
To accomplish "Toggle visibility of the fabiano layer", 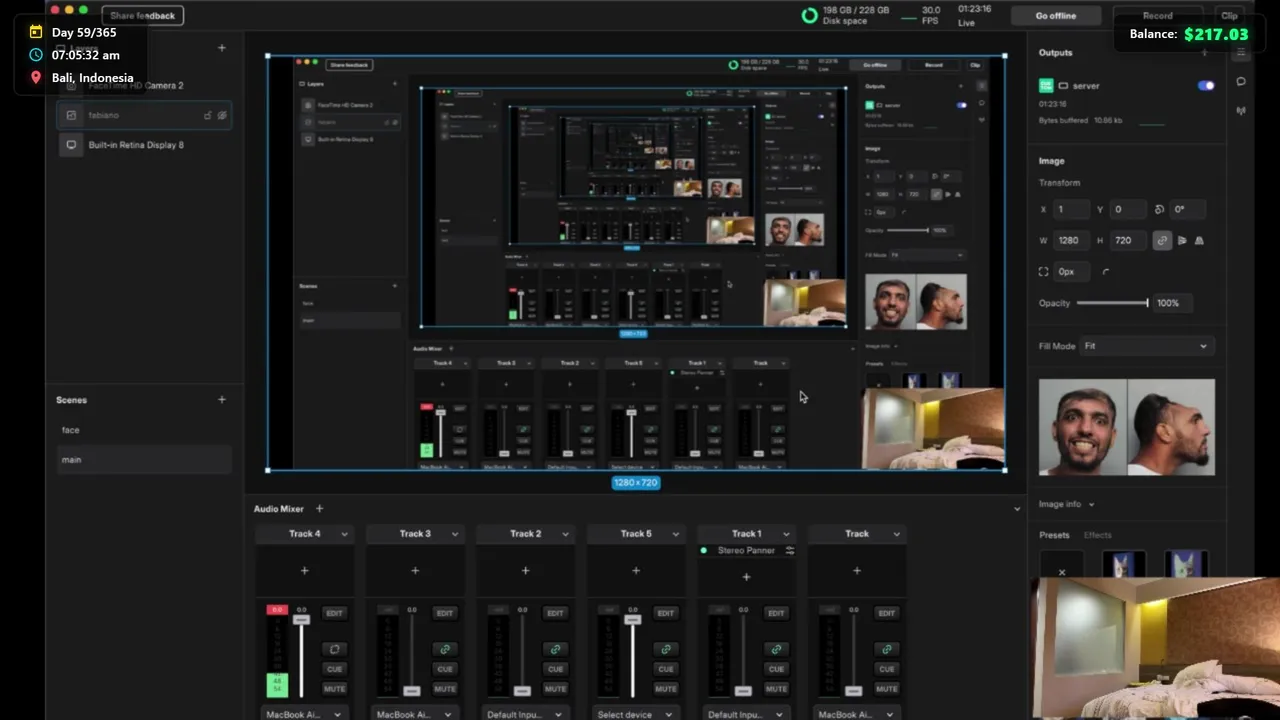I will (222, 115).
